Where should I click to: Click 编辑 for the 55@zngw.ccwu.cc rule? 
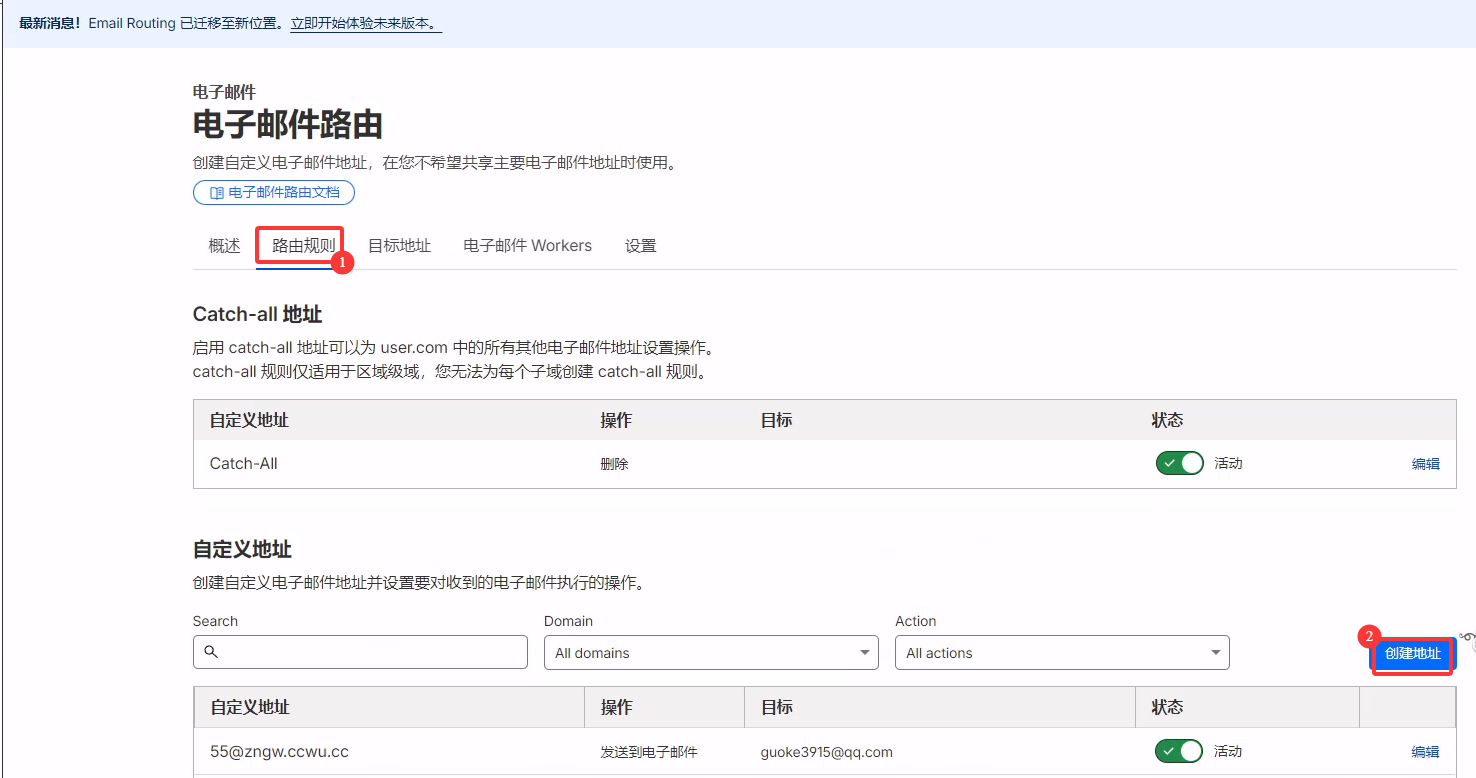(1425, 752)
